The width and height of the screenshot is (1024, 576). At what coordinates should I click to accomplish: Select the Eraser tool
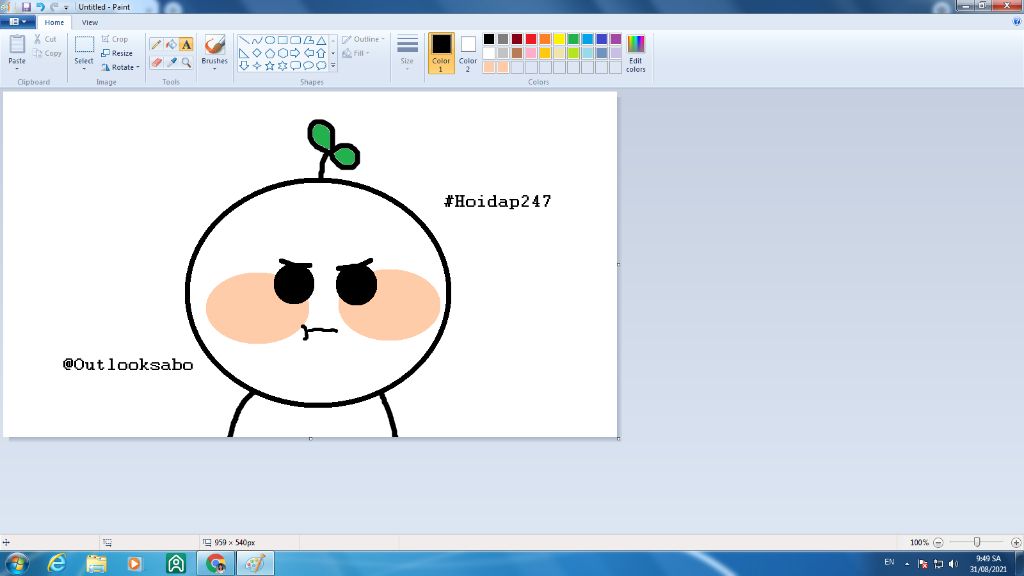pos(156,63)
